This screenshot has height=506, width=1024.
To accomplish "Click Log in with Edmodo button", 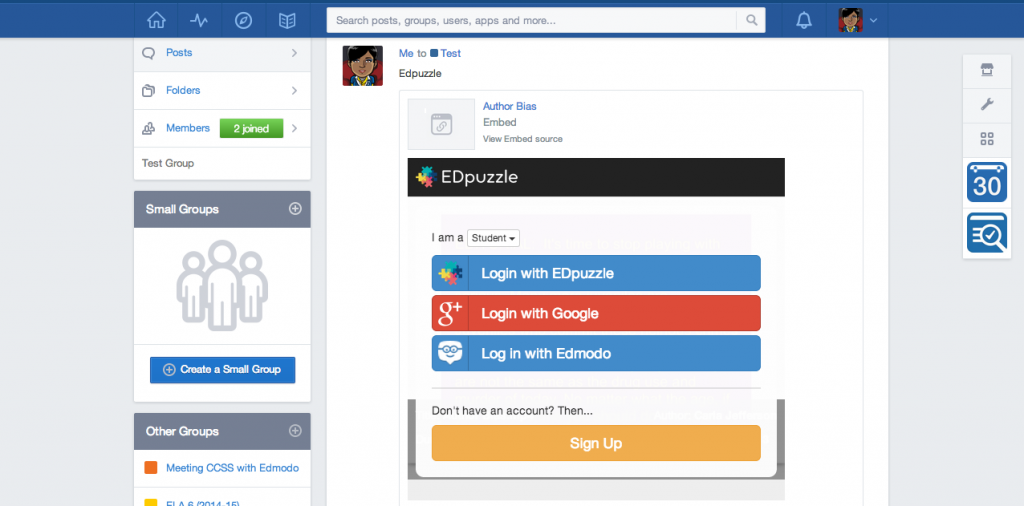I will 596,353.
